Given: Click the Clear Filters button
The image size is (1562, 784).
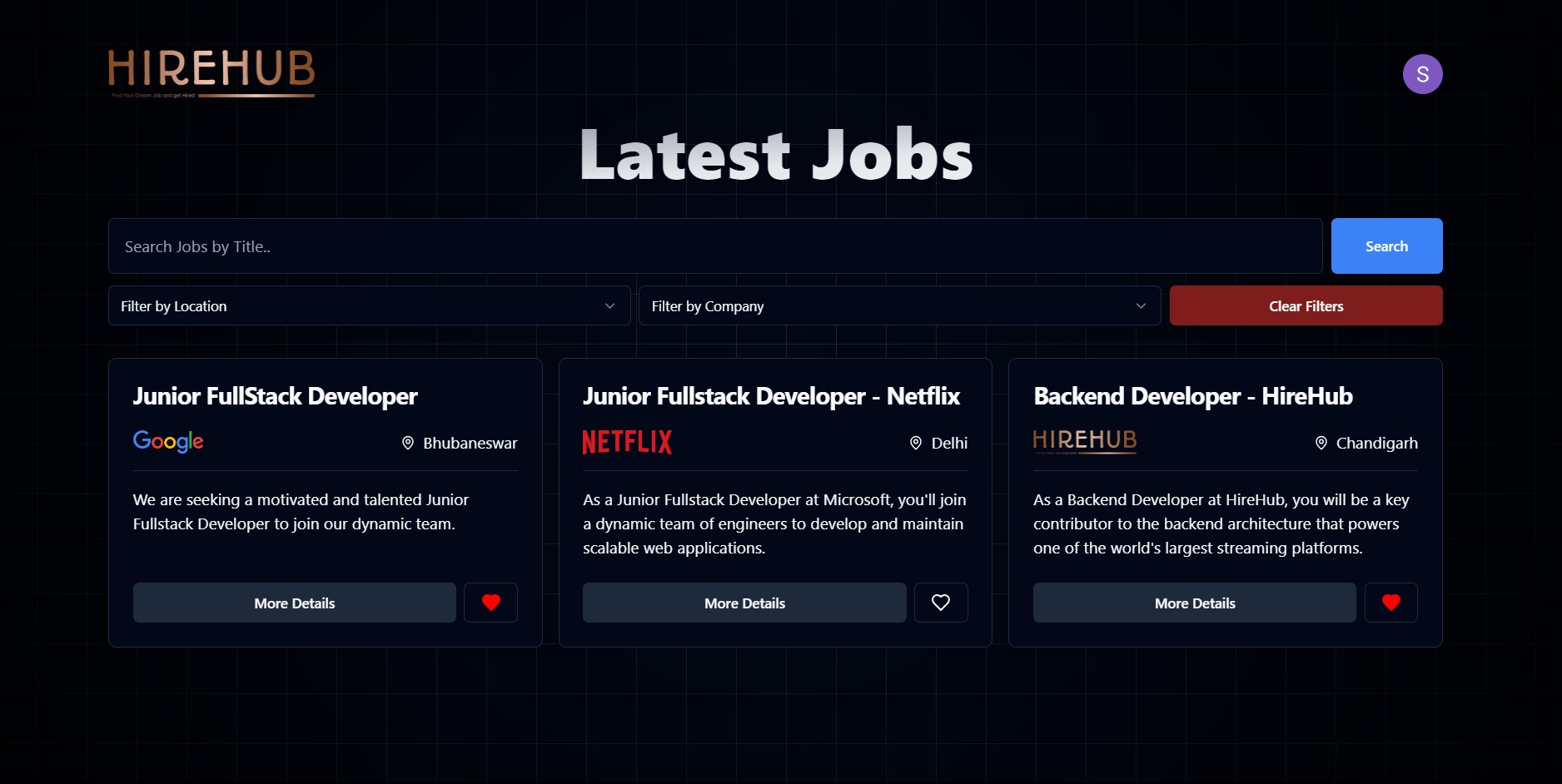Looking at the screenshot, I should point(1306,305).
